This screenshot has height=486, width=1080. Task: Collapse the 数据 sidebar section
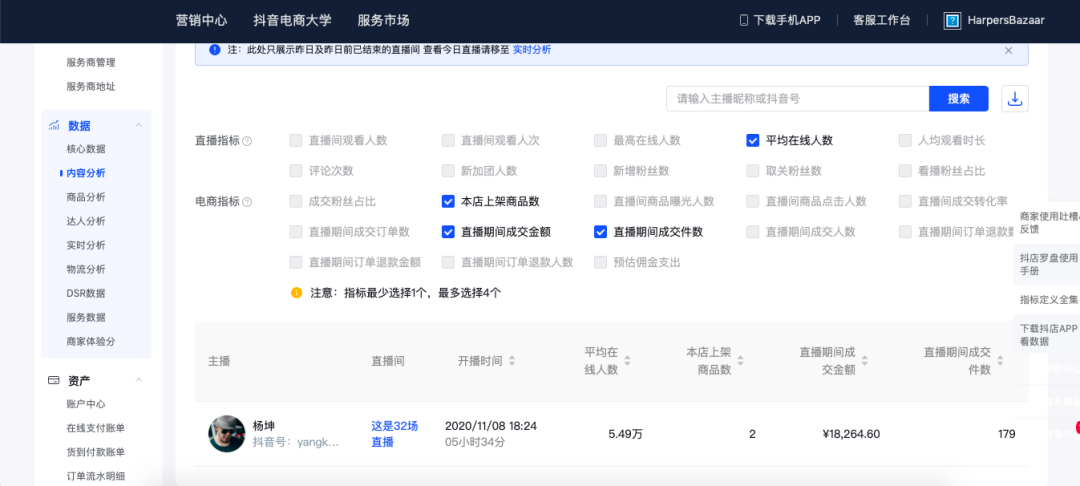click(x=138, y=125)
